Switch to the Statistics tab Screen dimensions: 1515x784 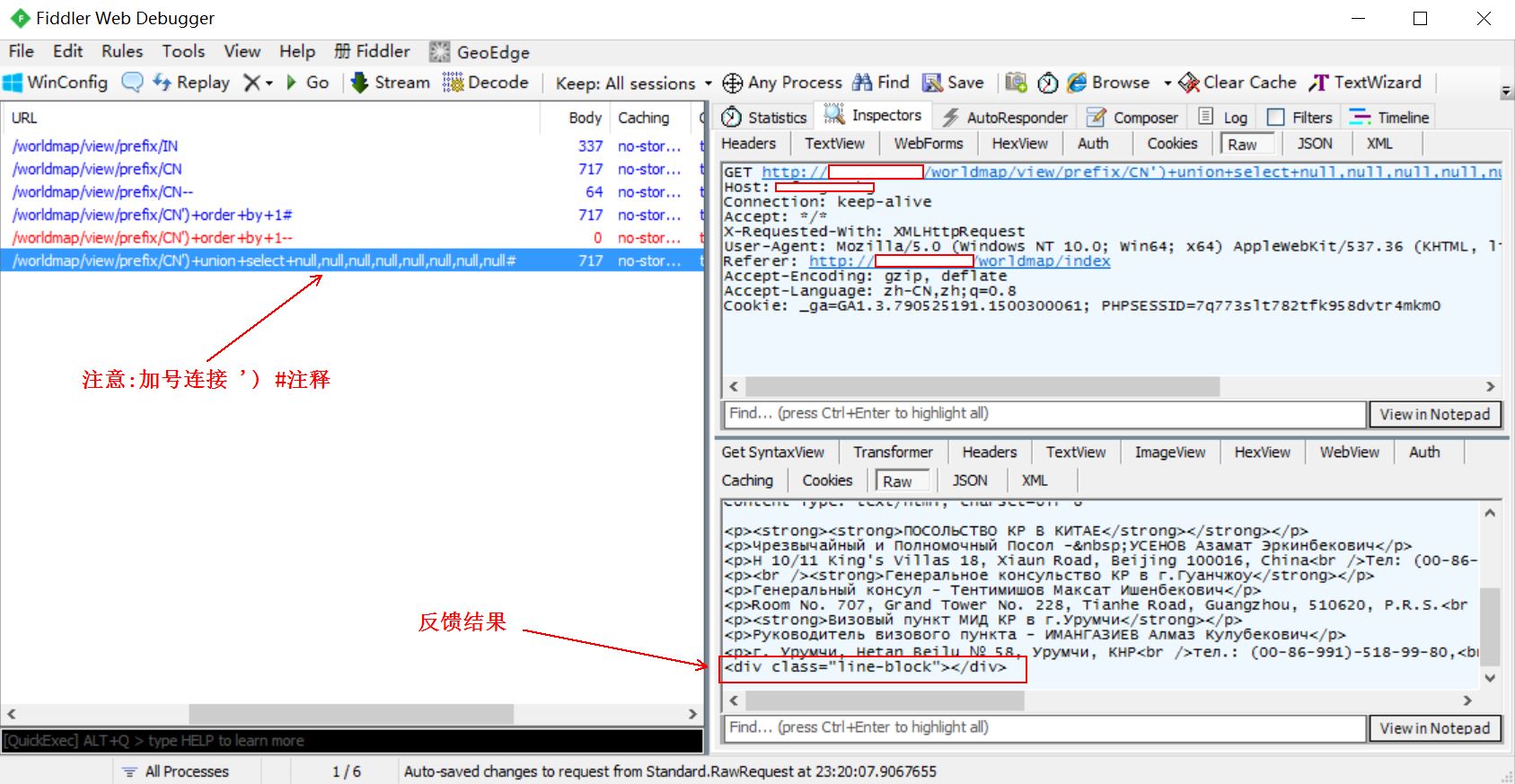click(764, 117)
